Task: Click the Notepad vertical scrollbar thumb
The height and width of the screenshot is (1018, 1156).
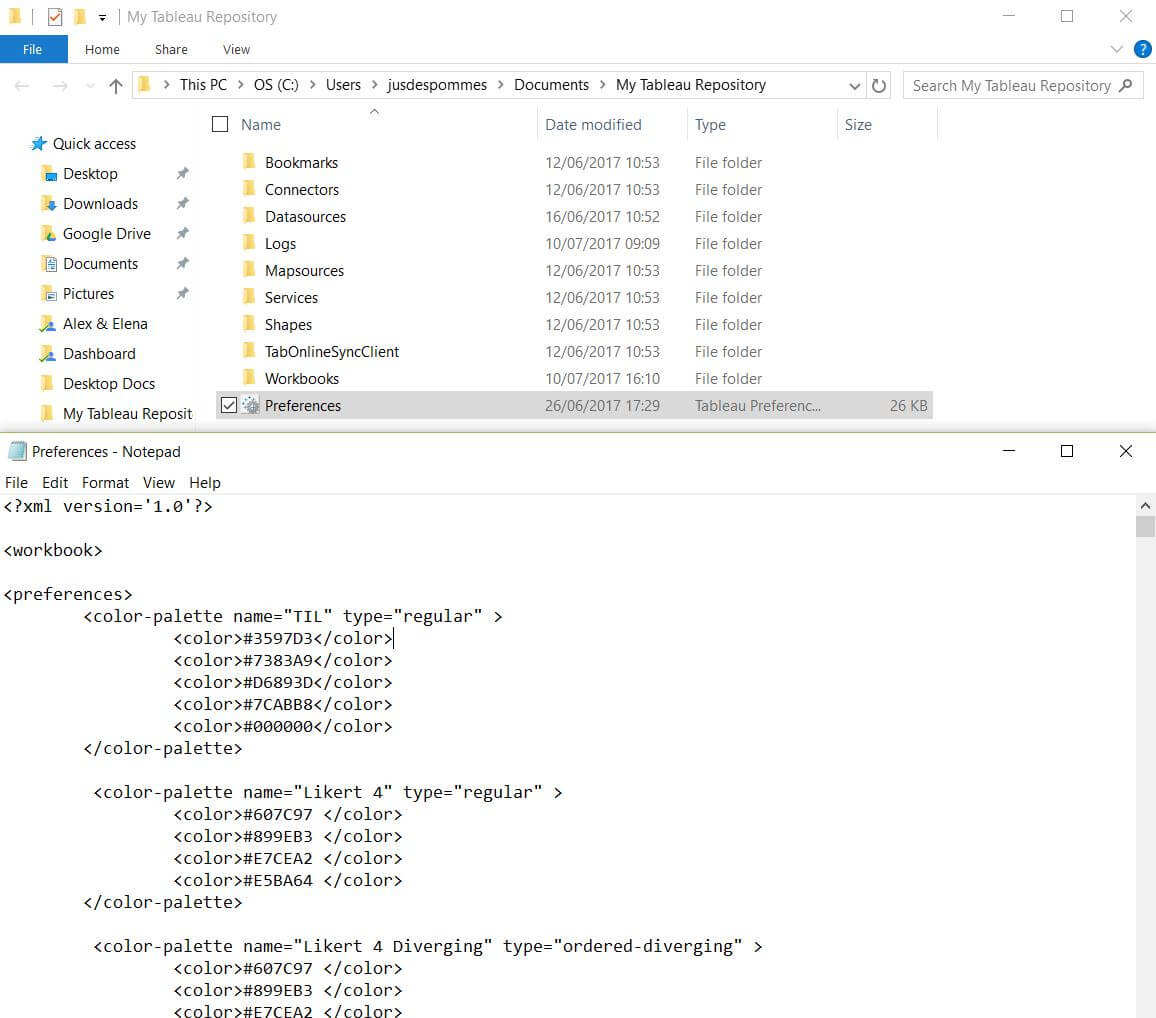Action: pos(1145,526)
